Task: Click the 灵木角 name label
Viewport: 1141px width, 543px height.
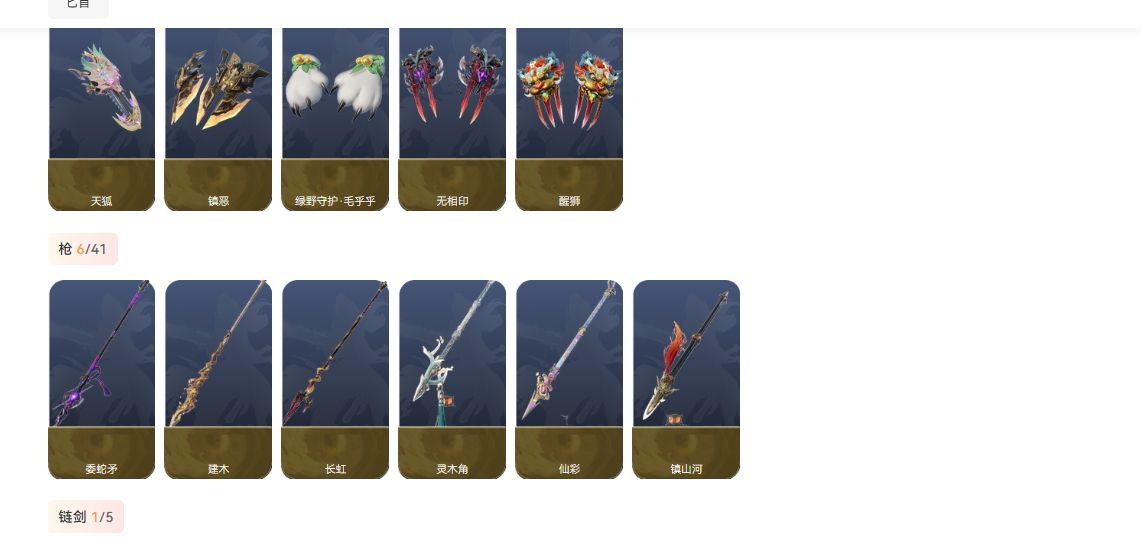Action: click(452, 469)
